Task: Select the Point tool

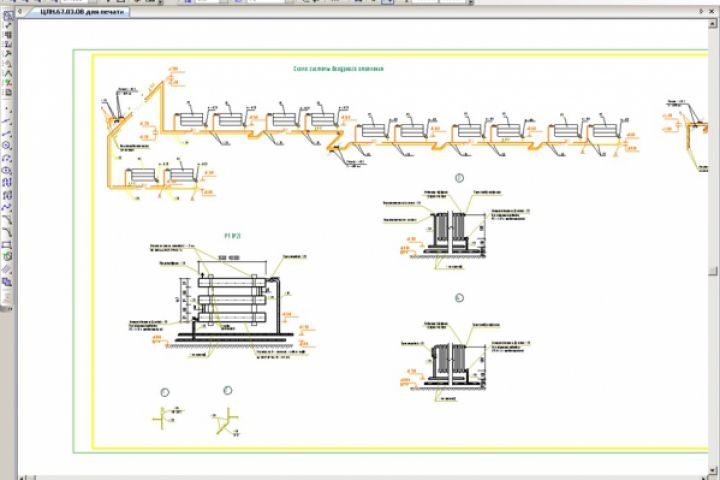Action: click(7, 109)
